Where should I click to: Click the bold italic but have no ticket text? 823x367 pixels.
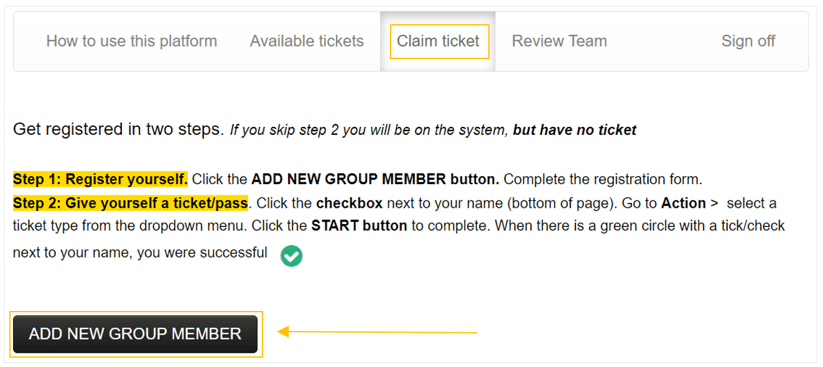click(575, 130)
